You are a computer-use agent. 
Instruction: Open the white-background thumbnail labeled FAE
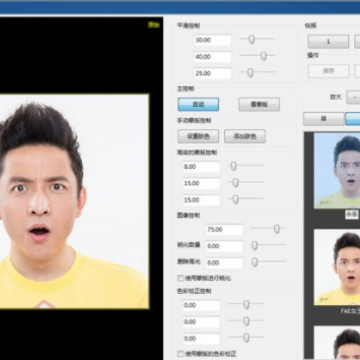click(x=337, y=267)
